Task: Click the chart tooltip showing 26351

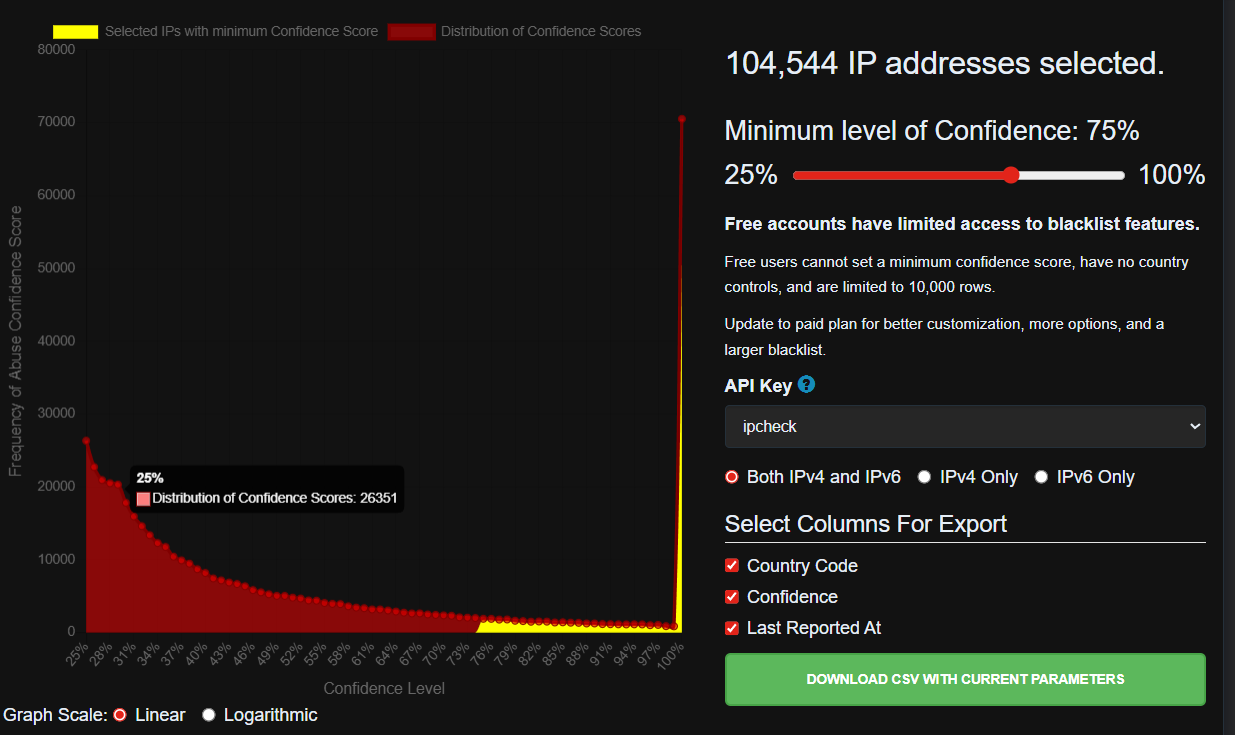Action: pyautogui.click(x=267, y=489)
